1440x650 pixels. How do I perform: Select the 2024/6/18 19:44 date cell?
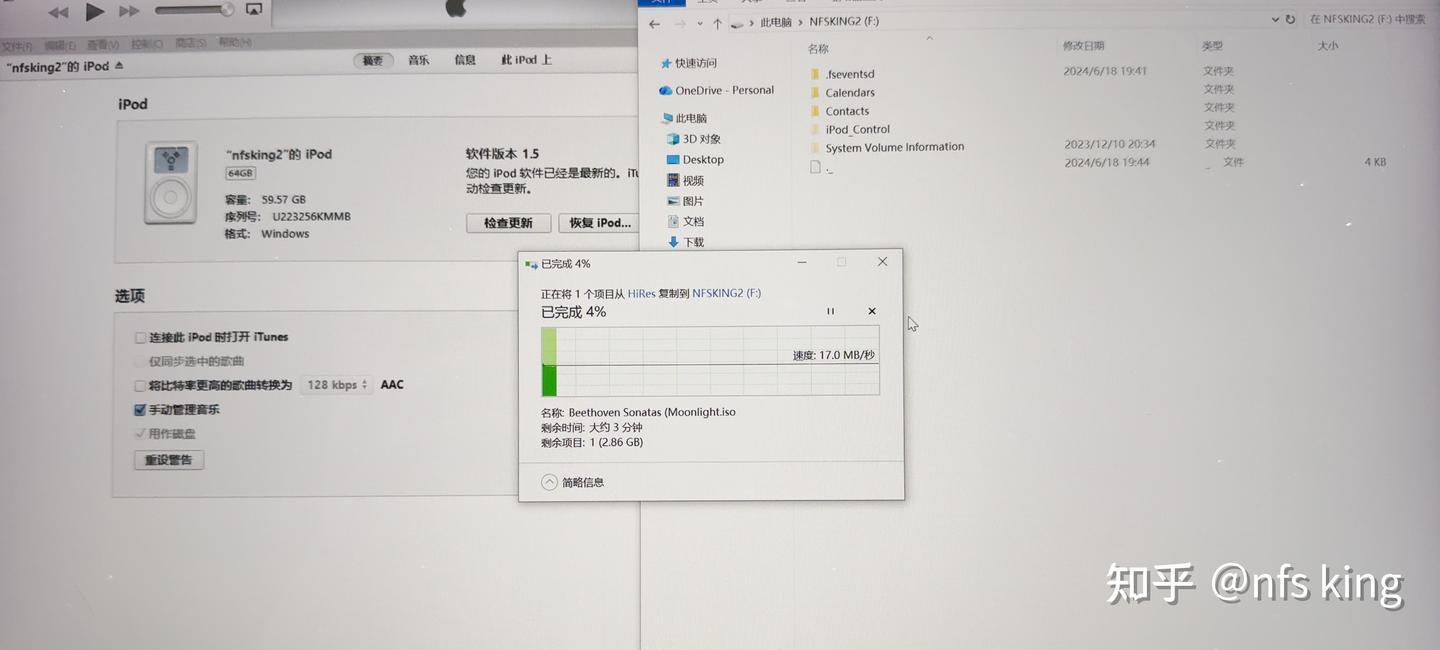point(1107,162)
